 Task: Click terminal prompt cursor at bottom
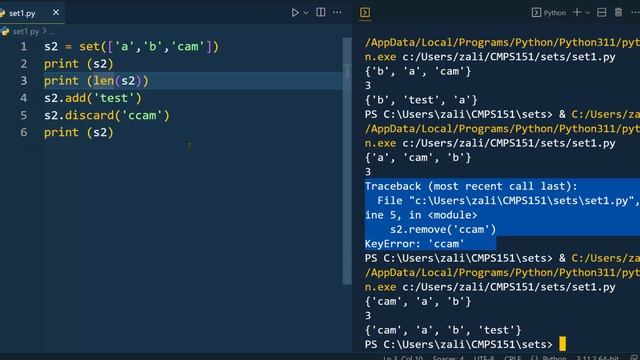coord(562,344)
